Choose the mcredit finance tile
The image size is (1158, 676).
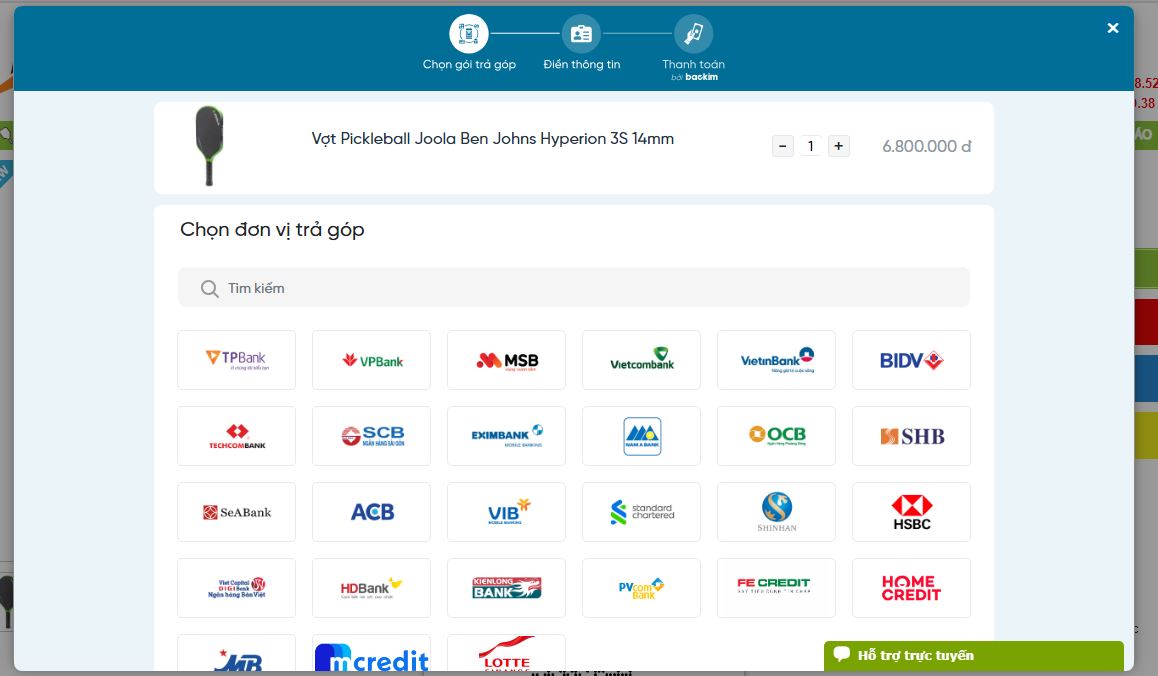371,653
